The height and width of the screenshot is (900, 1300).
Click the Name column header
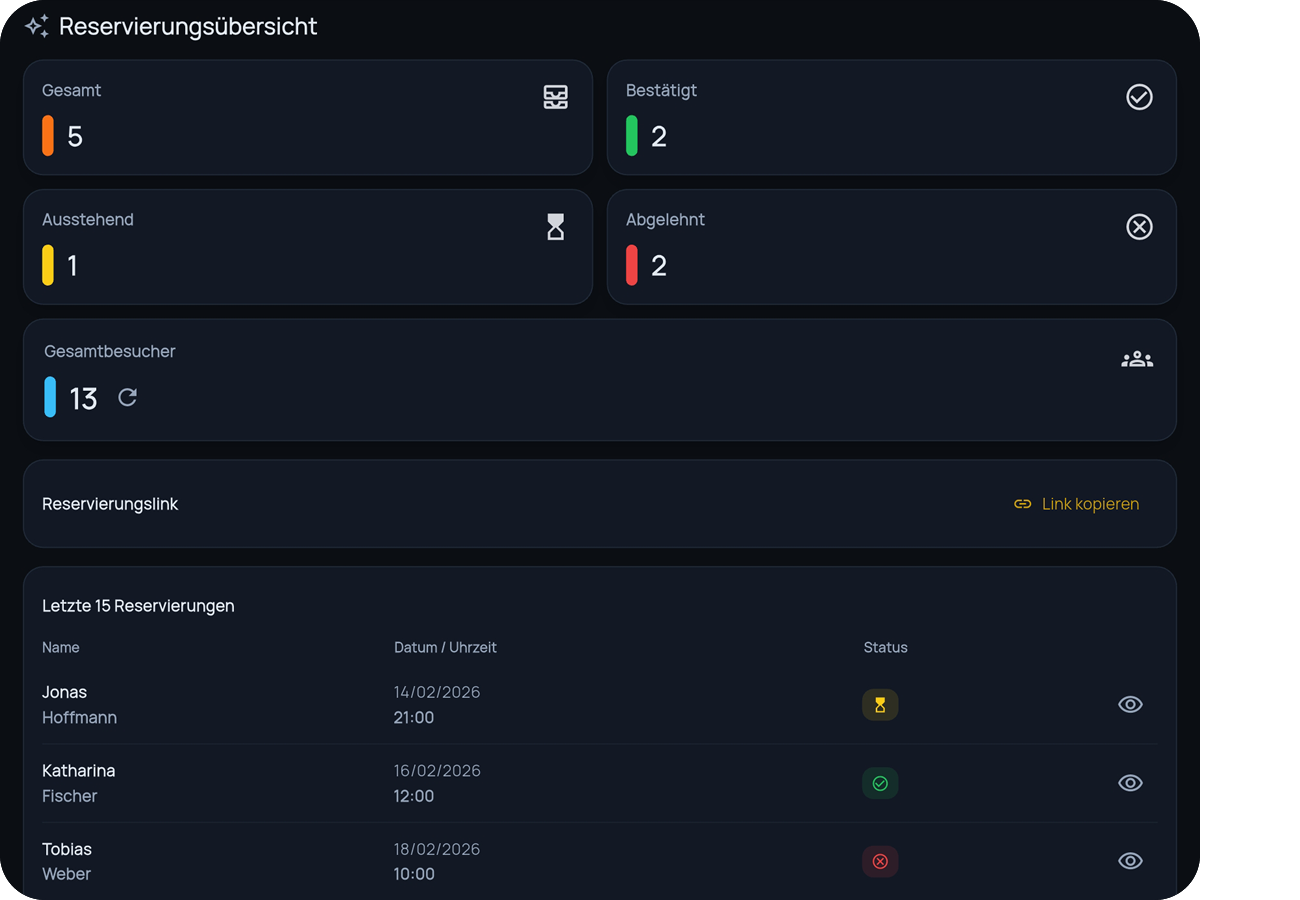[x=61, y=648]
